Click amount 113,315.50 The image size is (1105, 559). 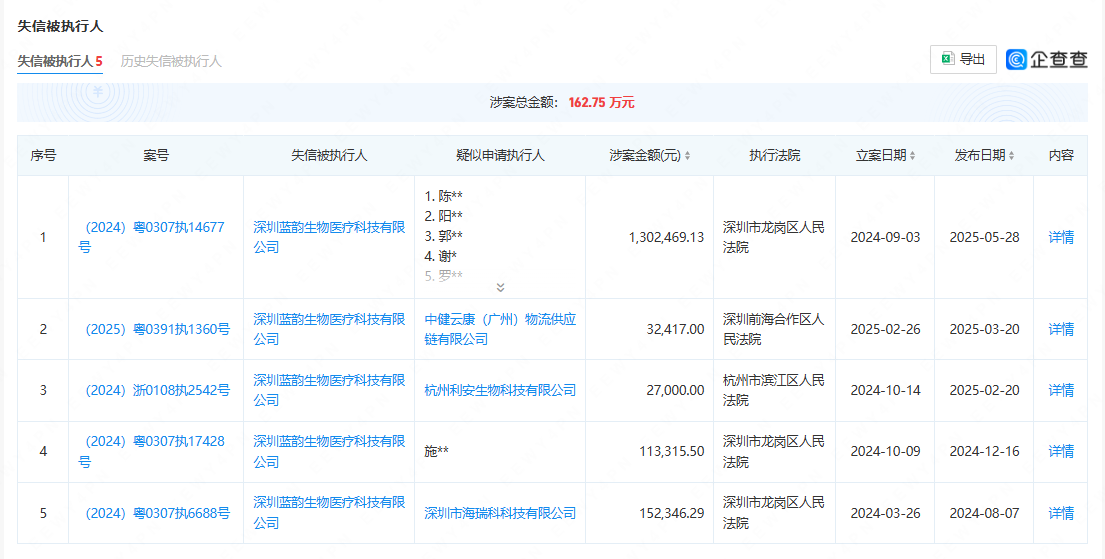(x=672, y=452)
